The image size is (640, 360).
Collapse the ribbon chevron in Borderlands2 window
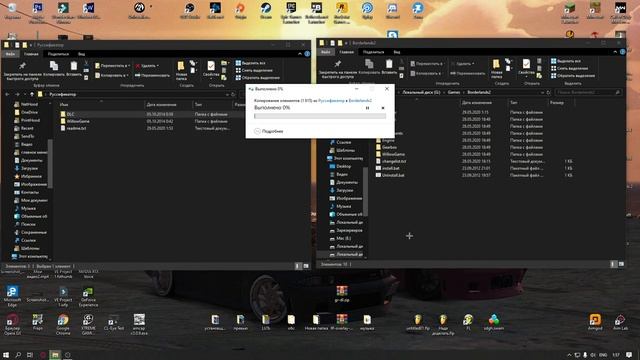pyautogui.click(x=615, y=52)
